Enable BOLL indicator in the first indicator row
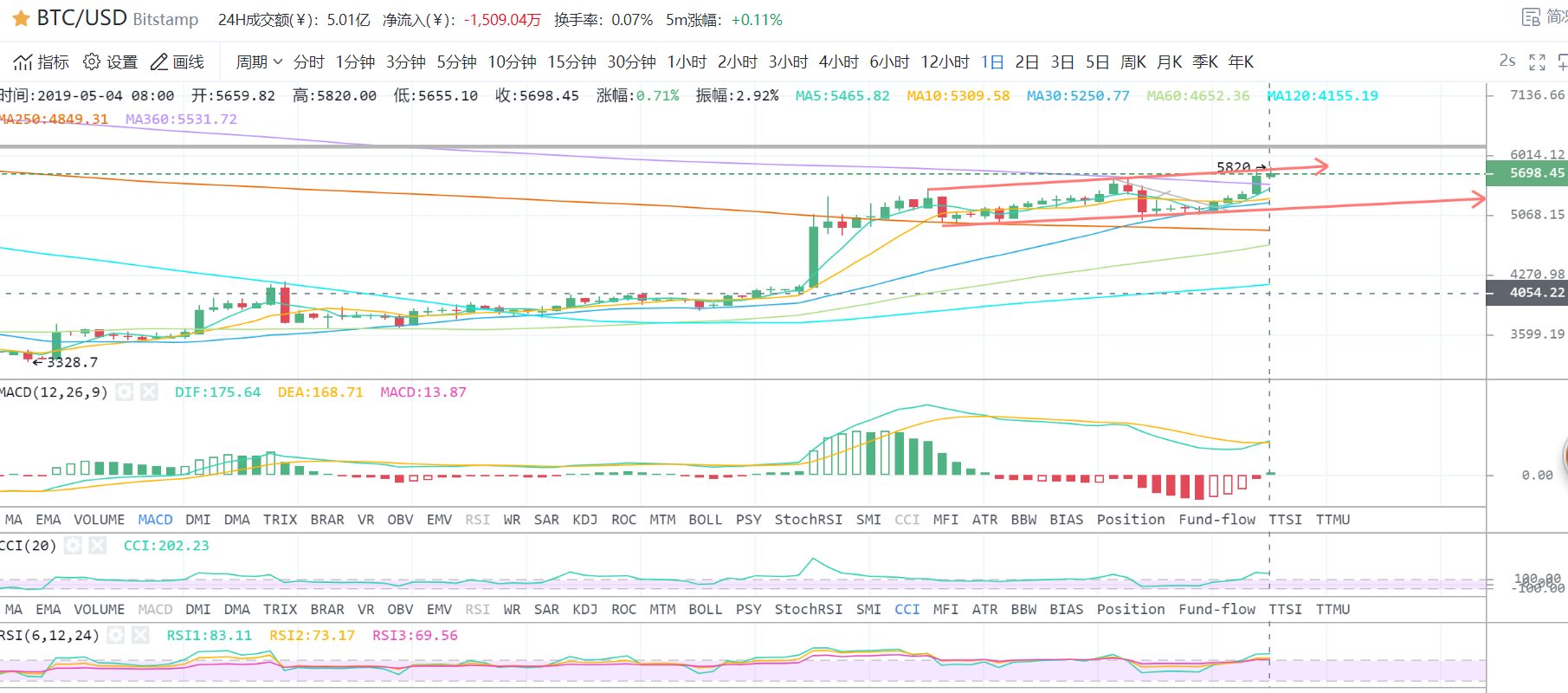Image resolution: width=1568 pixels, height=693 pixels. click(705, 520)
